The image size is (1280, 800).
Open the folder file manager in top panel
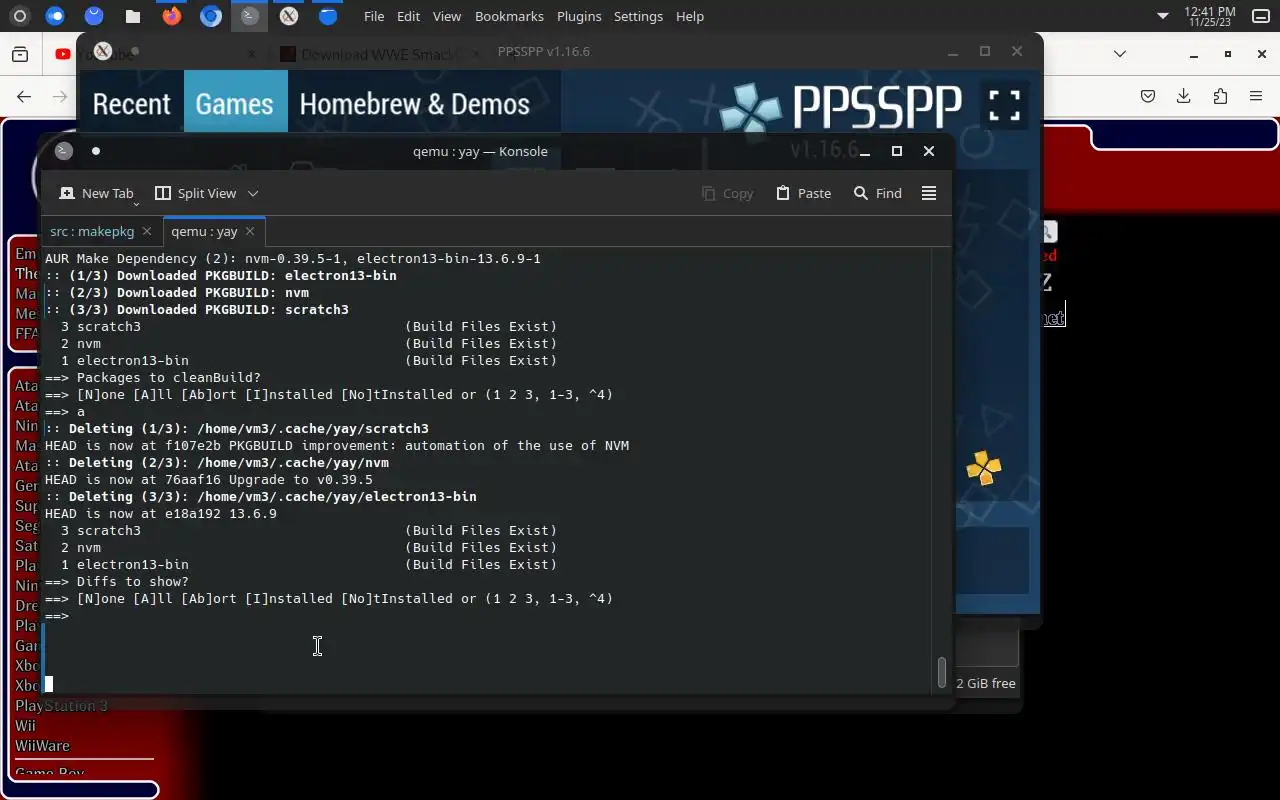[132, 16]
